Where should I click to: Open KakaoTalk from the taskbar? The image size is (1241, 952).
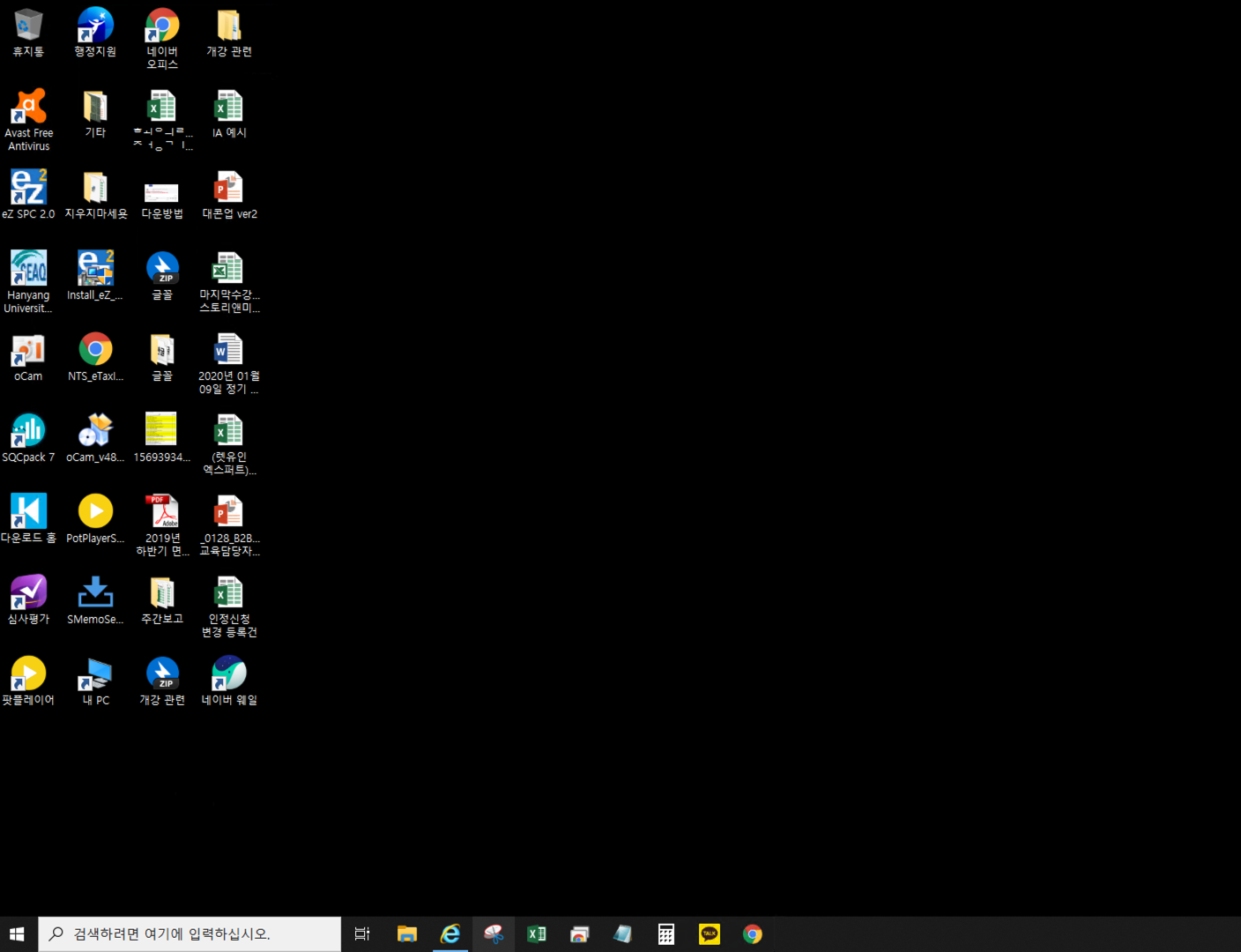tap(709, 934)
